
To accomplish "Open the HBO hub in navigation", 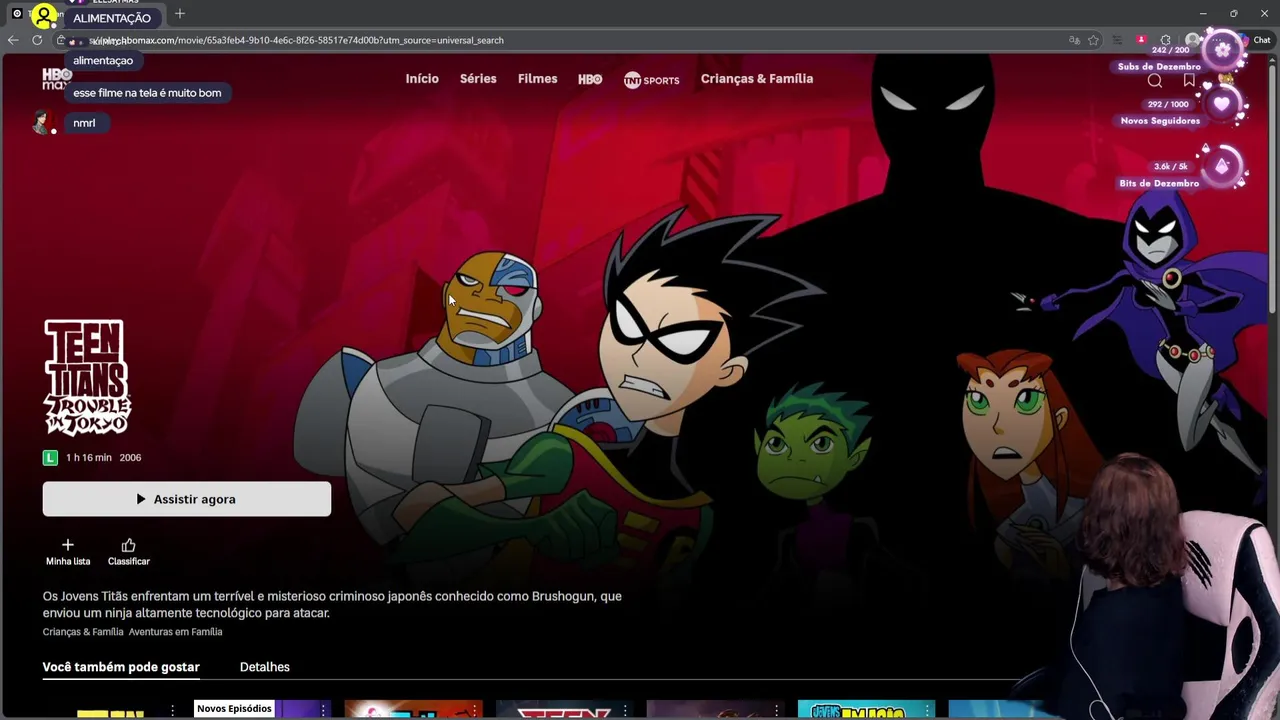I will pos(590,79).
